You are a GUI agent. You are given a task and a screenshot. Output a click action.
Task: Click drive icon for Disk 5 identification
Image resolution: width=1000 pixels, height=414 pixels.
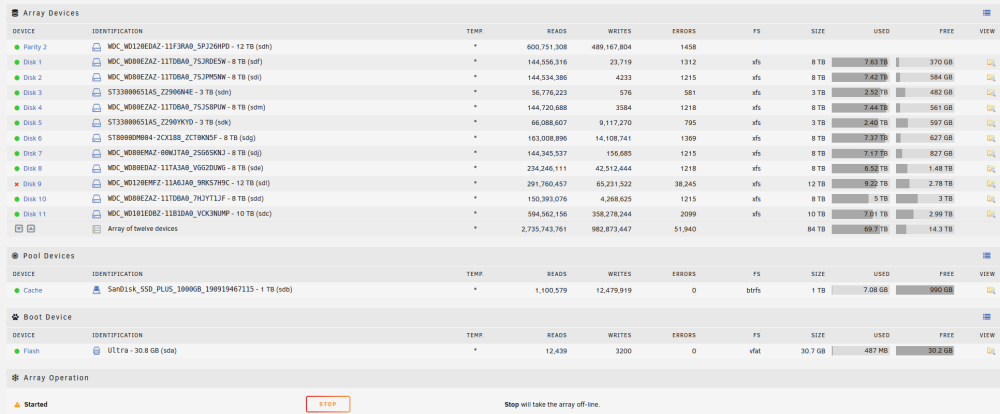(97, 123)
